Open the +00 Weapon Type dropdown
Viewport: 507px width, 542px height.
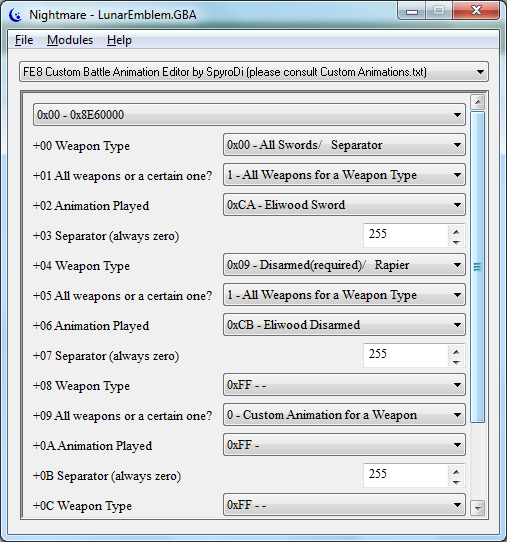point(344,145)
